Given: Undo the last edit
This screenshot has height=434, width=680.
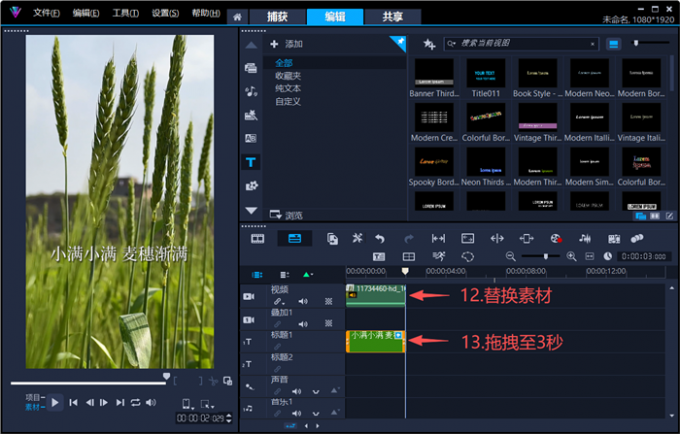Looking at the screenshot, I should point(380,238).
